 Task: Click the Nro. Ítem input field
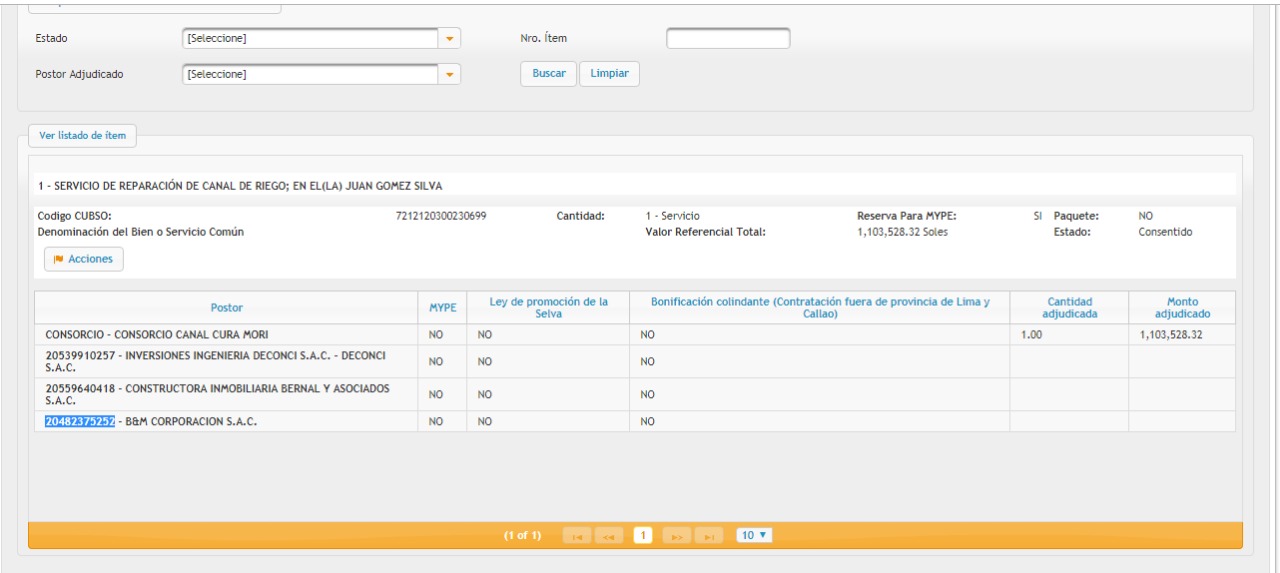(x=728, y=39)
